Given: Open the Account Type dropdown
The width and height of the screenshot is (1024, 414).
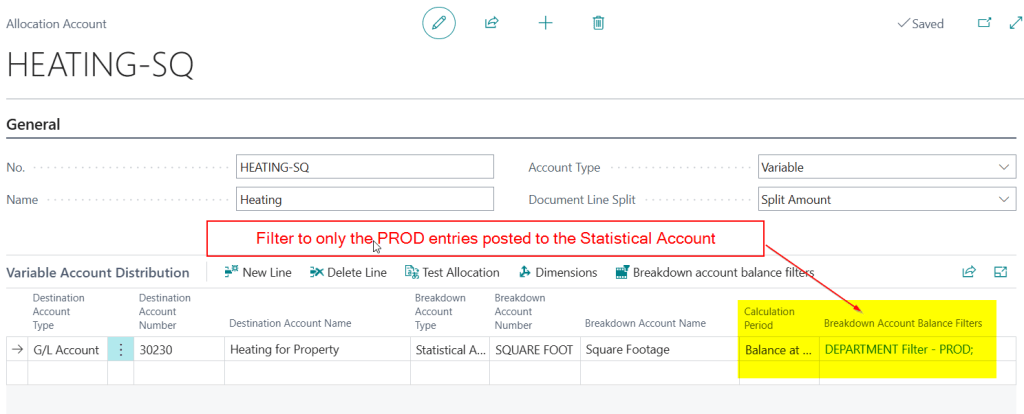Looking at the screenshot, I should [x=886, y=167].
